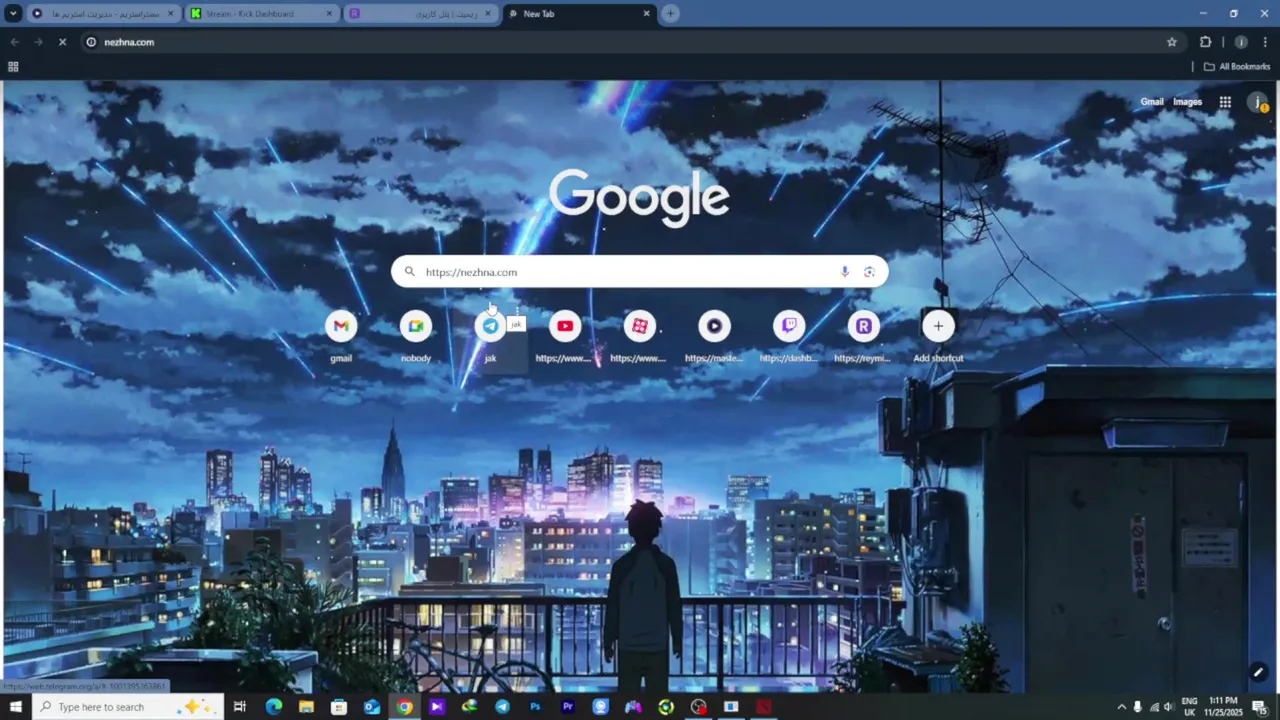
Task: Open the All Bookmarks folder
Action: coord(1237,67)
